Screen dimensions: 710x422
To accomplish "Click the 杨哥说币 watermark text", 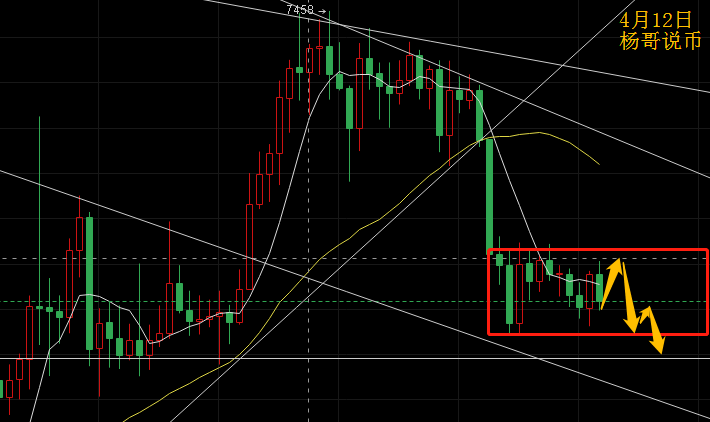I will [660, 41].
